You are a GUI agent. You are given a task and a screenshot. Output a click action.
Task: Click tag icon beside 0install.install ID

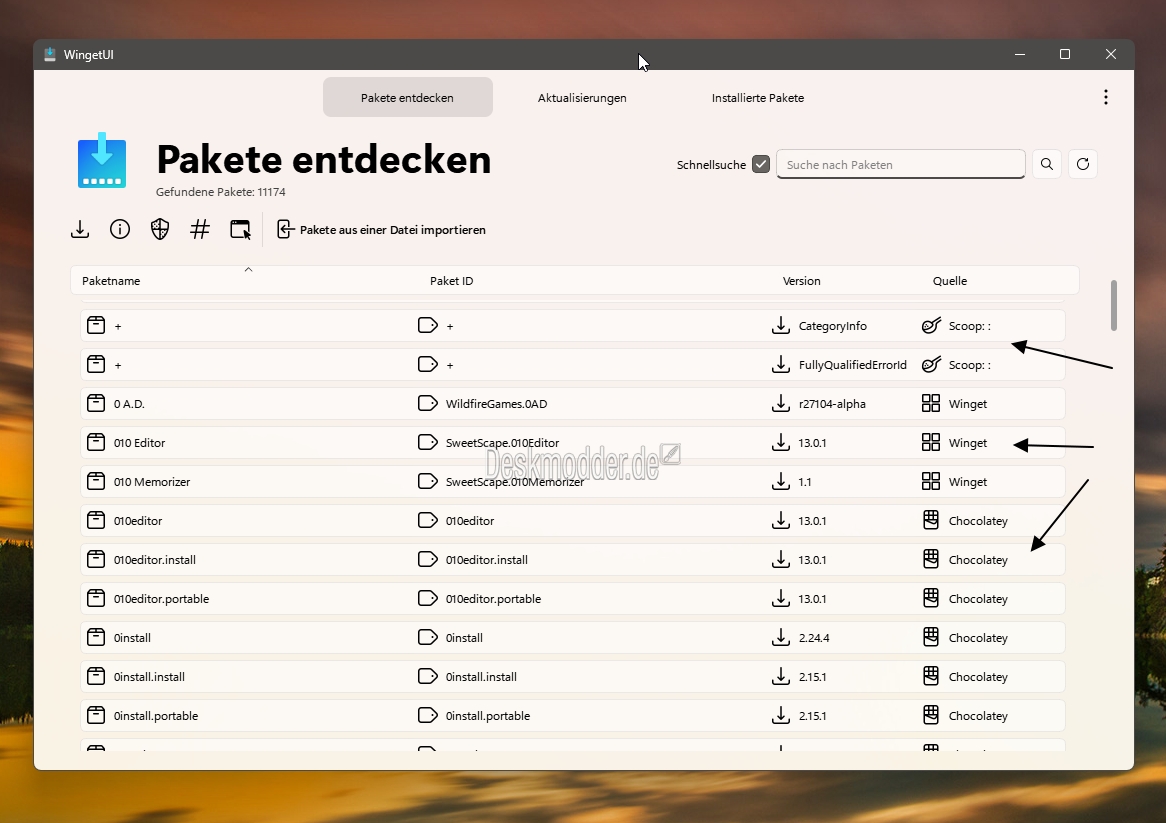[x=428, y=677]
